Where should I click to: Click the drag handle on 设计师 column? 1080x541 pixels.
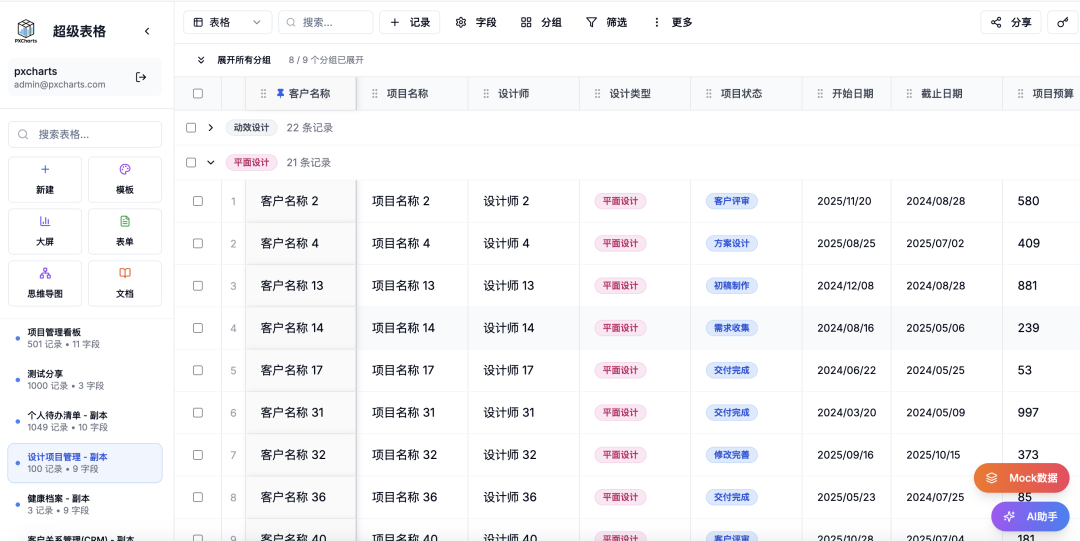pos(486,94)
